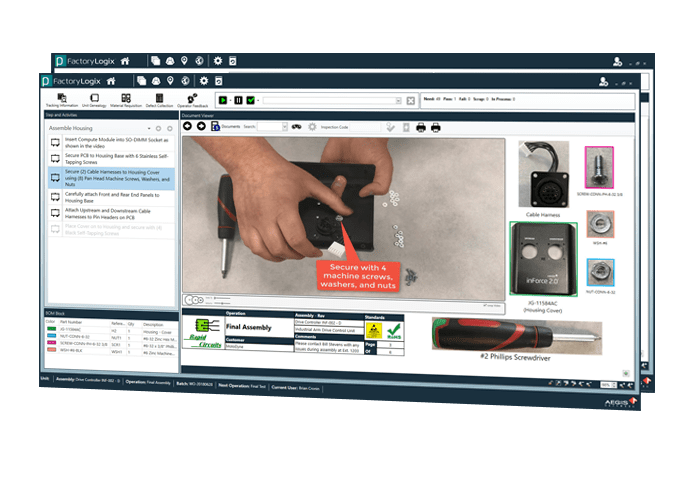
Task: Go to next document page
Action: pos(202,126)
